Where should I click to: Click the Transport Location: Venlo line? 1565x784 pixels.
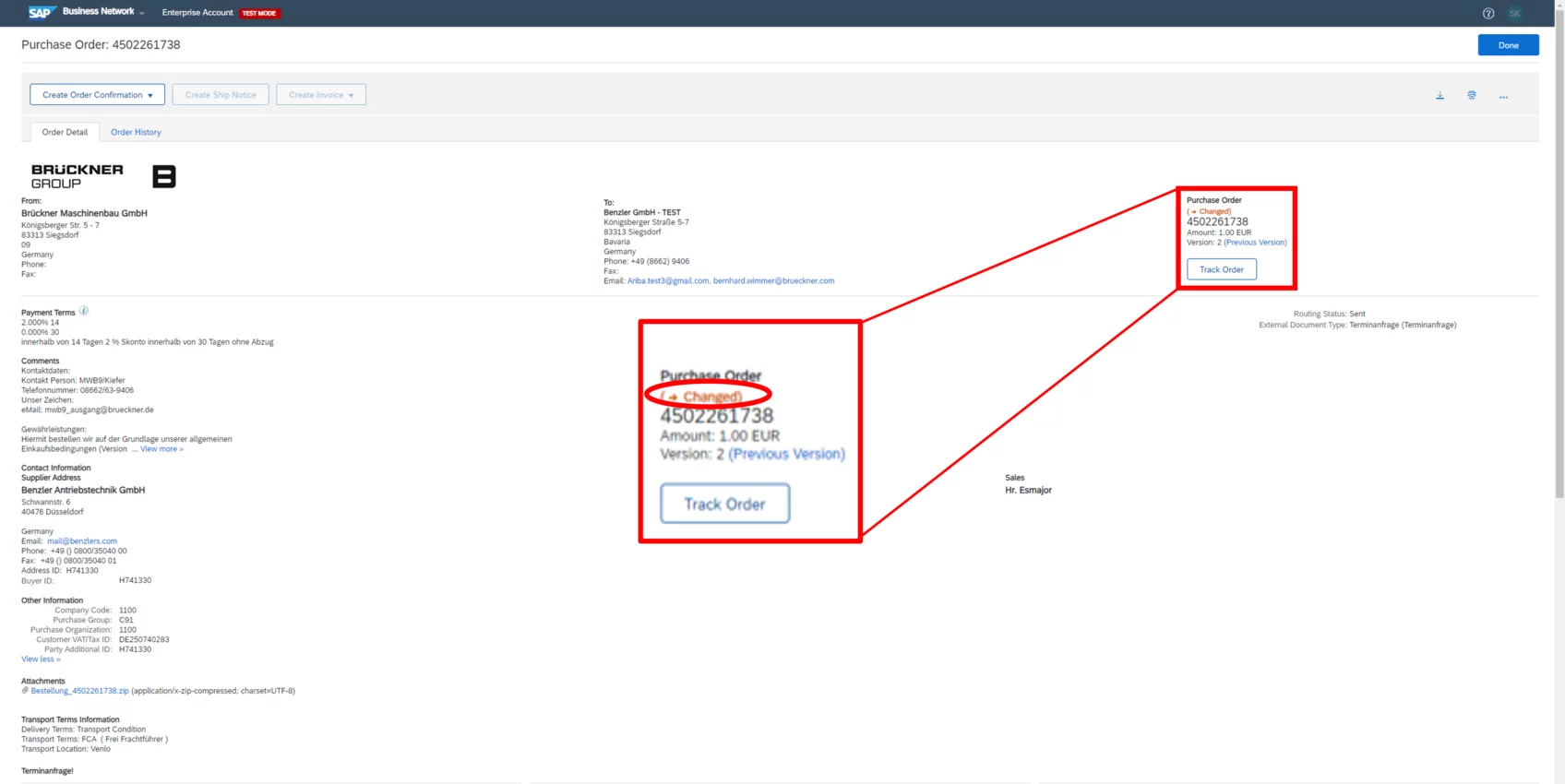point(66,749)
